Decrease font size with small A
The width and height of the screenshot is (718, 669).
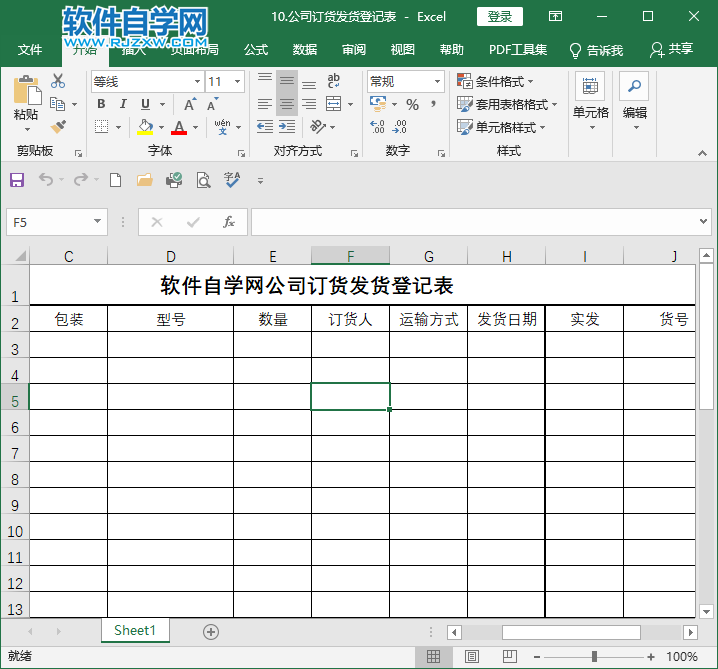point(212,104)
